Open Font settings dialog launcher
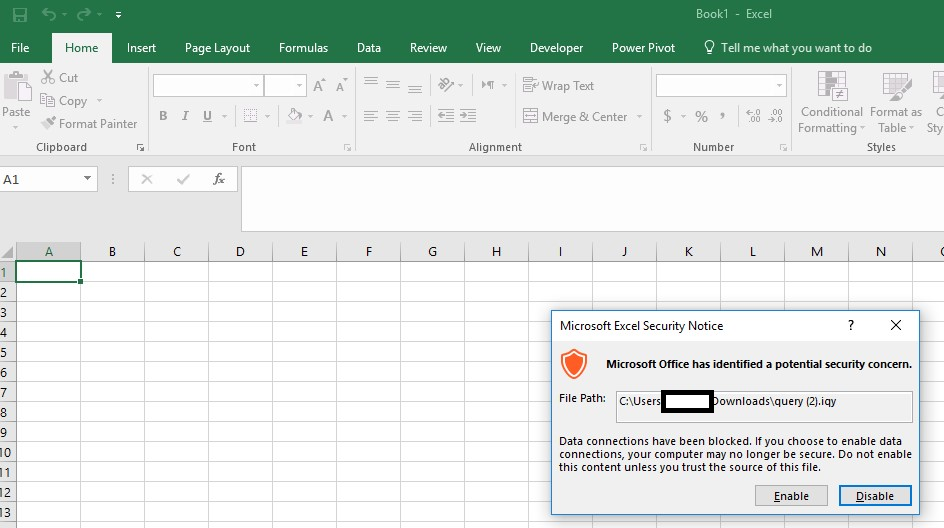Viewport: 944px width, 528px height. [347, 148]
